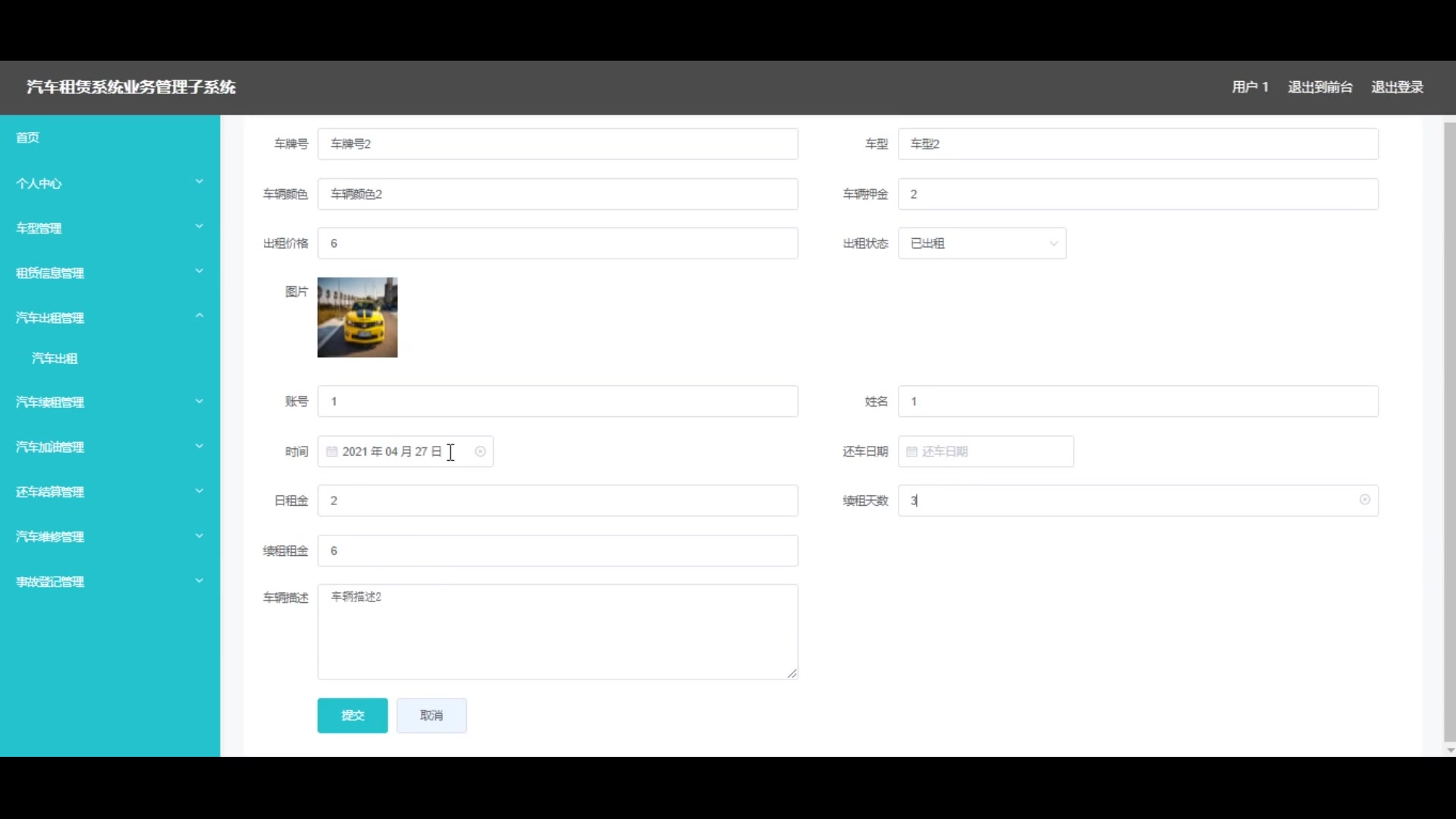Viewport: 1456px width, 819px height.
Task: Click the clear icon in 续租天数 field
Action: pos(1364,500)
